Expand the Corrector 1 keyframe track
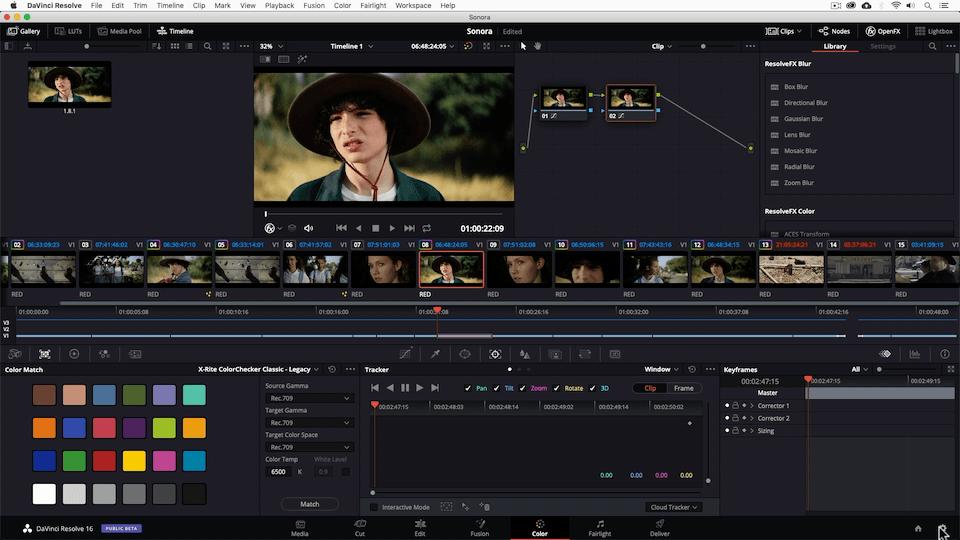The height and width of the screenshot is (540, 960). point(752,406)
